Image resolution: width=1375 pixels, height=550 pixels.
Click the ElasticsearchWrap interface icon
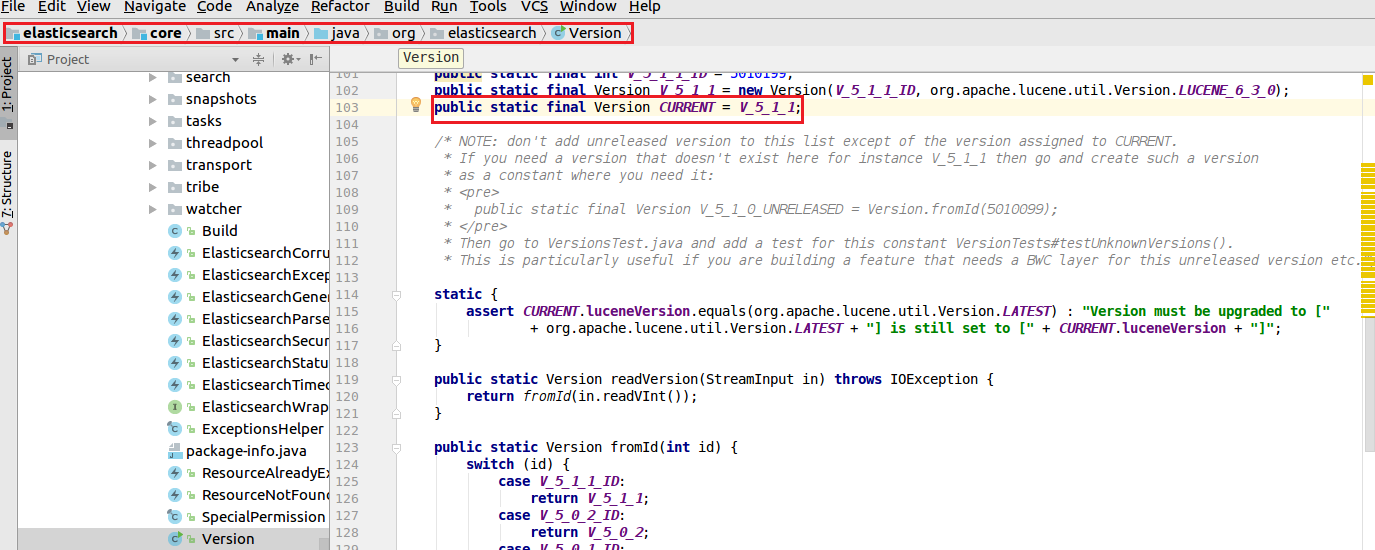coord(174,407)
